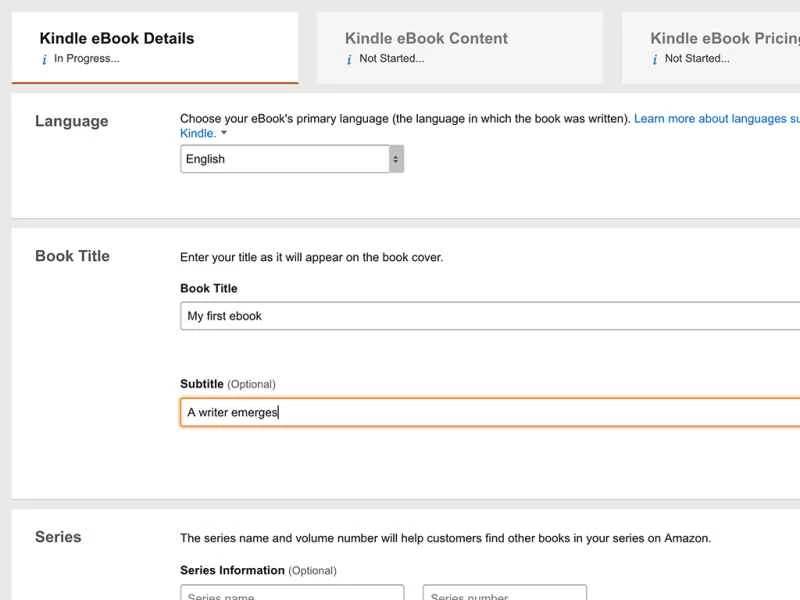
Task: Click the In Progress status text
Action: pos(86,59)
